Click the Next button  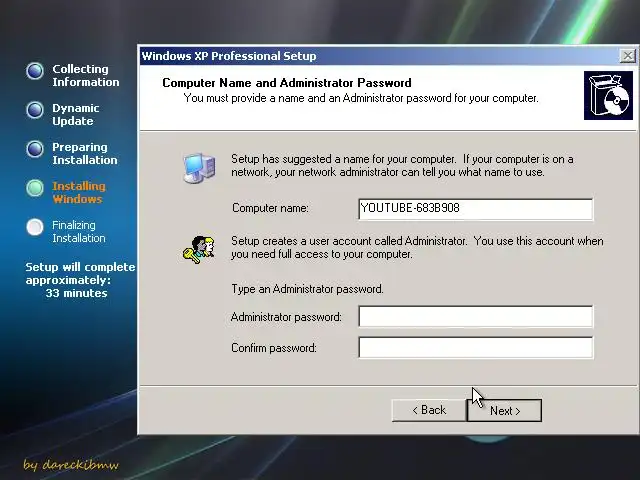[x=504, y=410]
